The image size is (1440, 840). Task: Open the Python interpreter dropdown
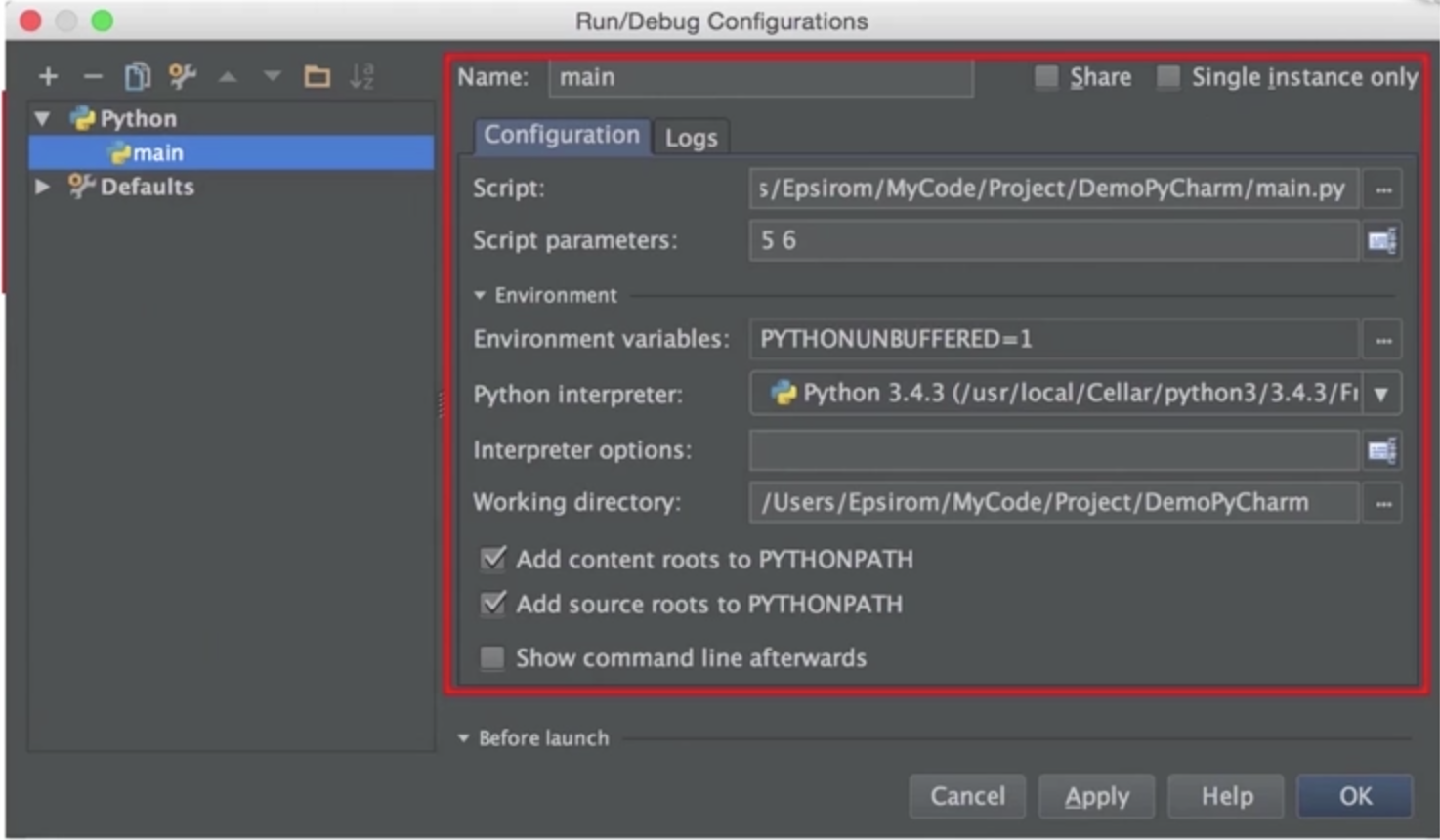[x=1381, y=394]
